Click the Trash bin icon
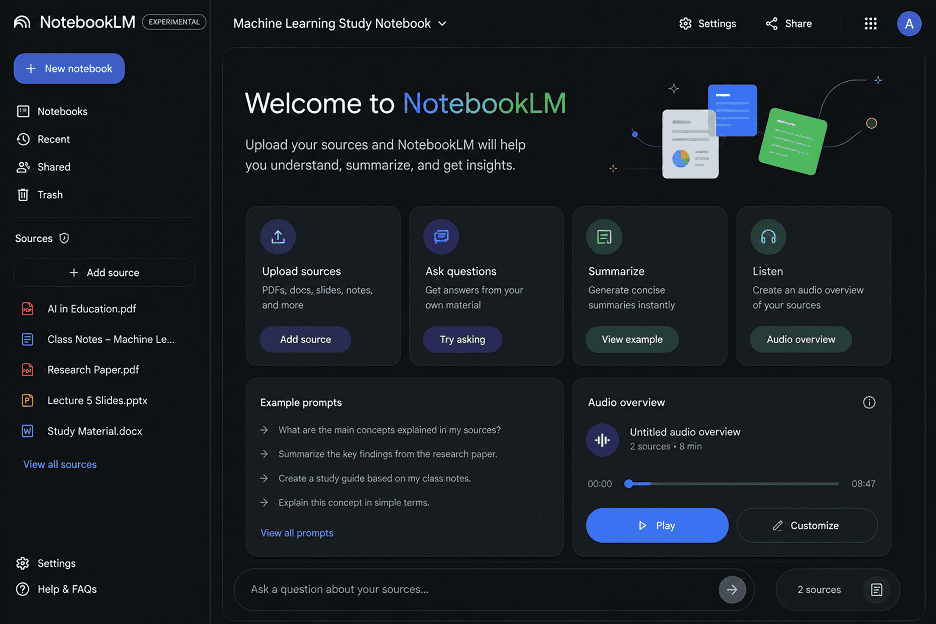This screenshot has height=624, width=936. click(23, 195)
